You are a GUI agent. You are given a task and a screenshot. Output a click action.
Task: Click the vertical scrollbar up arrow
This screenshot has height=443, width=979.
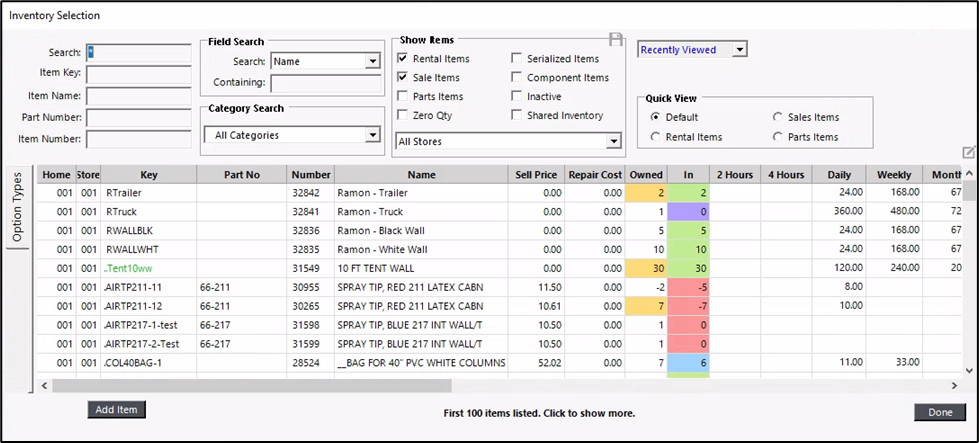(x=968, y=173)
